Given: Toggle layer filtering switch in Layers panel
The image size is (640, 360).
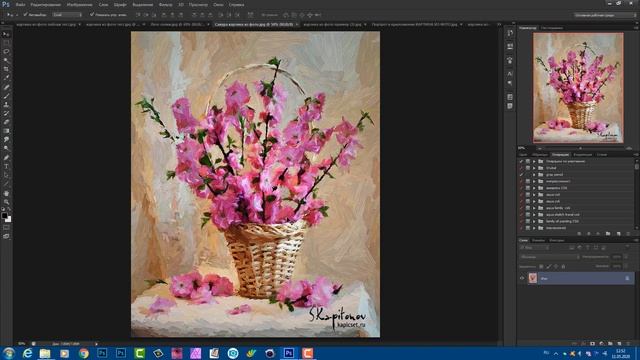Looking at the screenshot, I should [x=627, y=247].
